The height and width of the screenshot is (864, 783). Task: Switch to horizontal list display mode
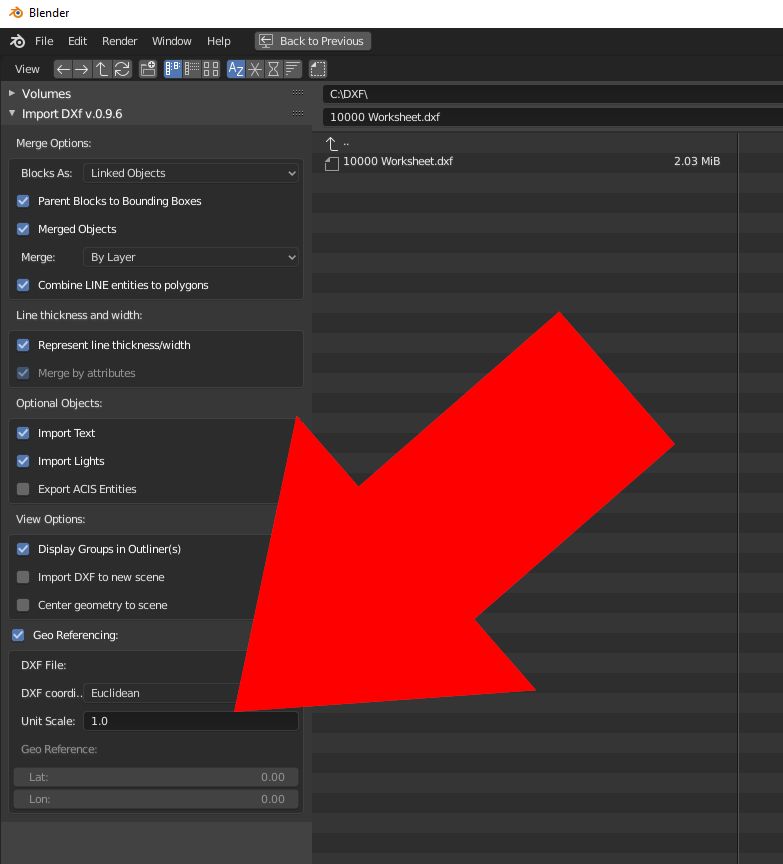click(192, 69)
